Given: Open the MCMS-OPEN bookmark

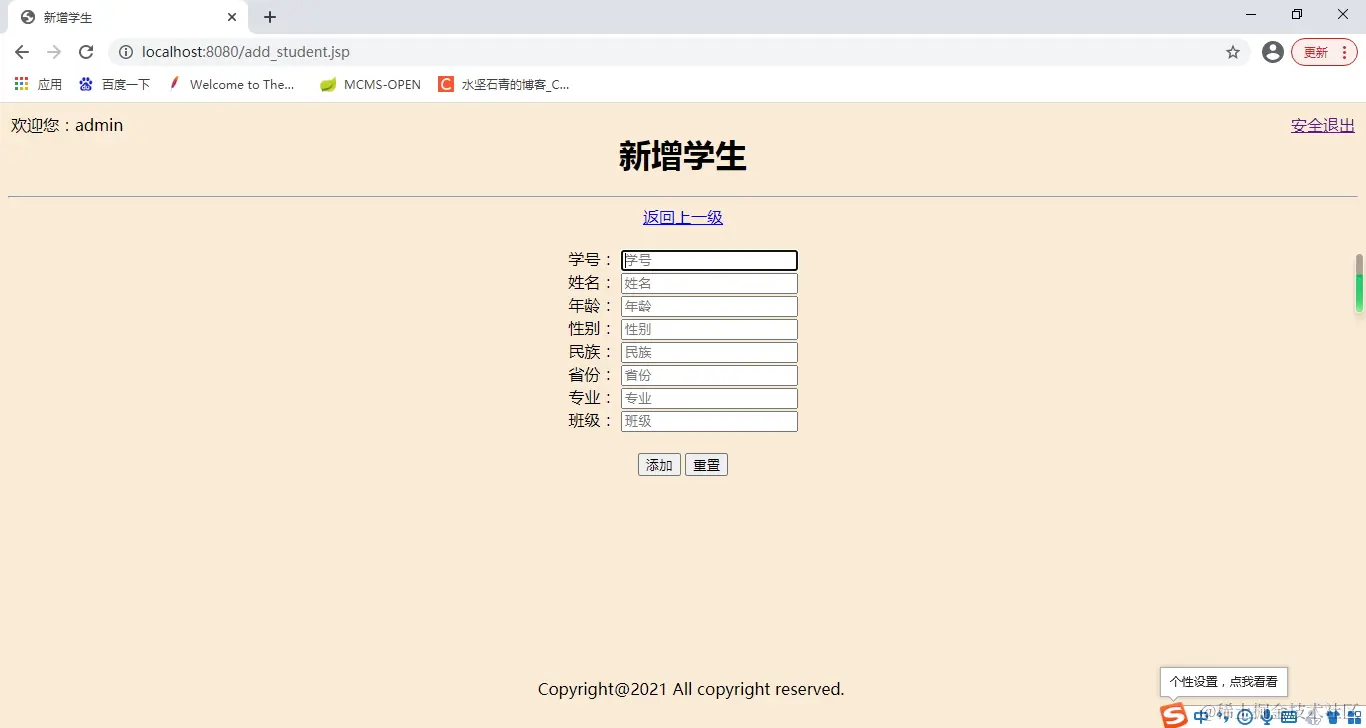Looking at the screenshot, I should [x=369, y=84].
